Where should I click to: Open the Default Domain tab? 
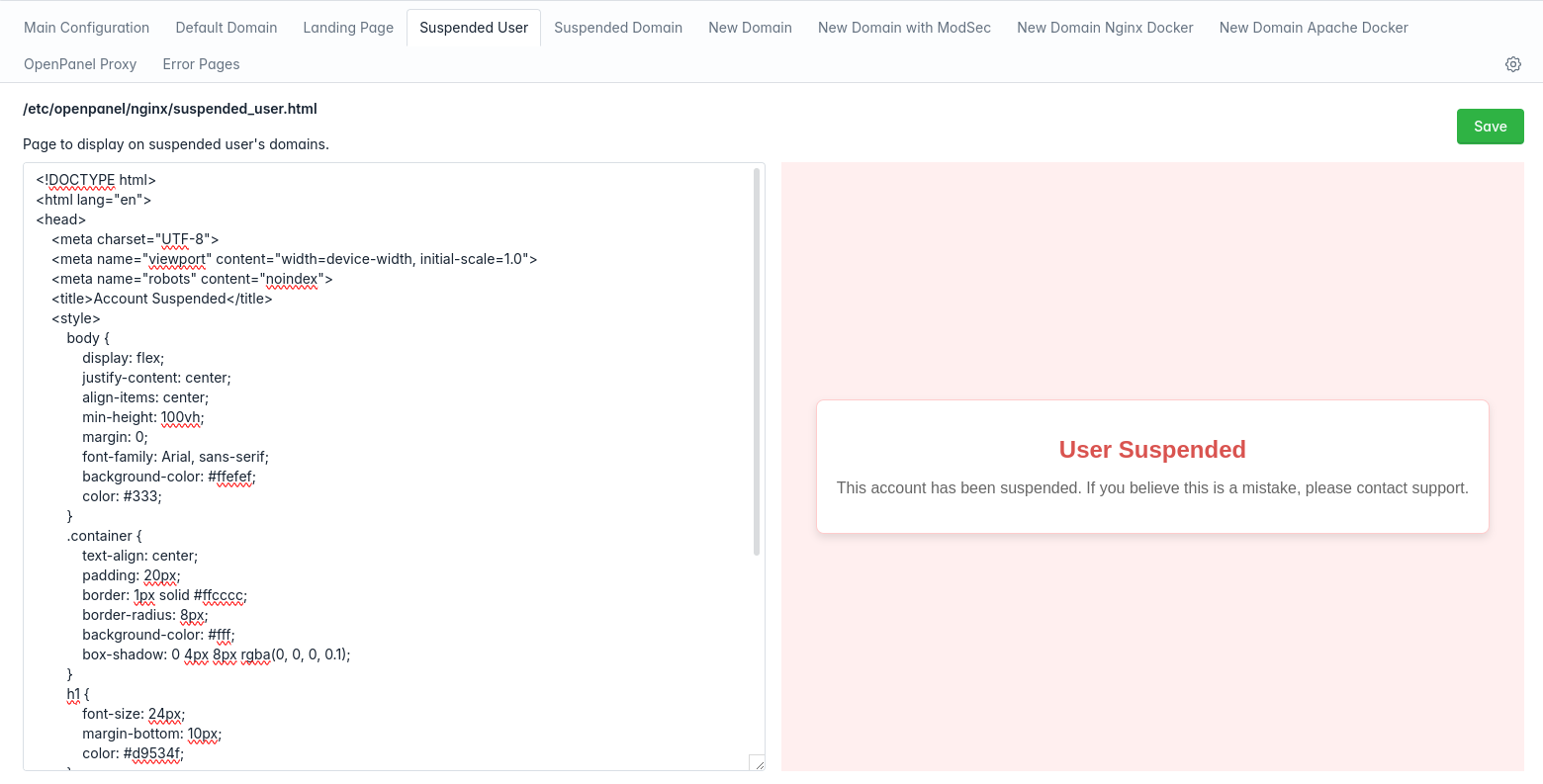227,28
